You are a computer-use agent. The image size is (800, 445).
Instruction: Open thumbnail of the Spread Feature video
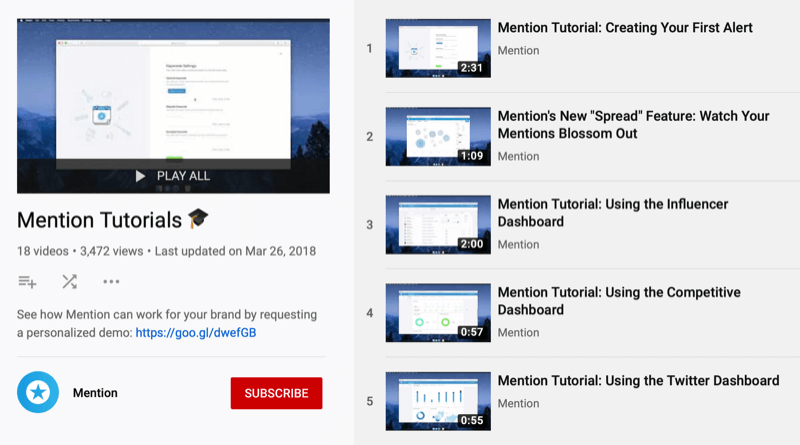click(438, 137)
